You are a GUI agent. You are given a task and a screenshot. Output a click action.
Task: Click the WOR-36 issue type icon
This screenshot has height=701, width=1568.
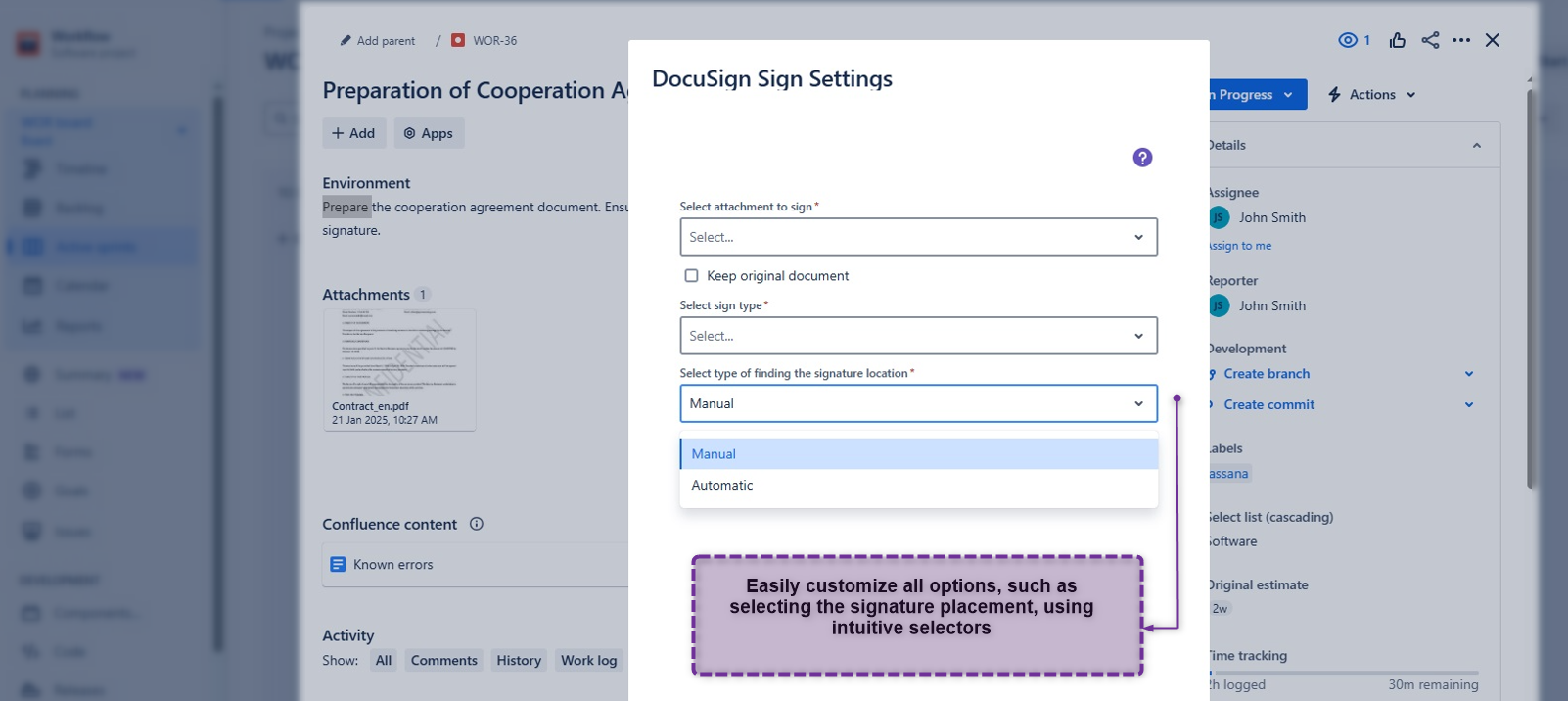[x=458, y=40]
